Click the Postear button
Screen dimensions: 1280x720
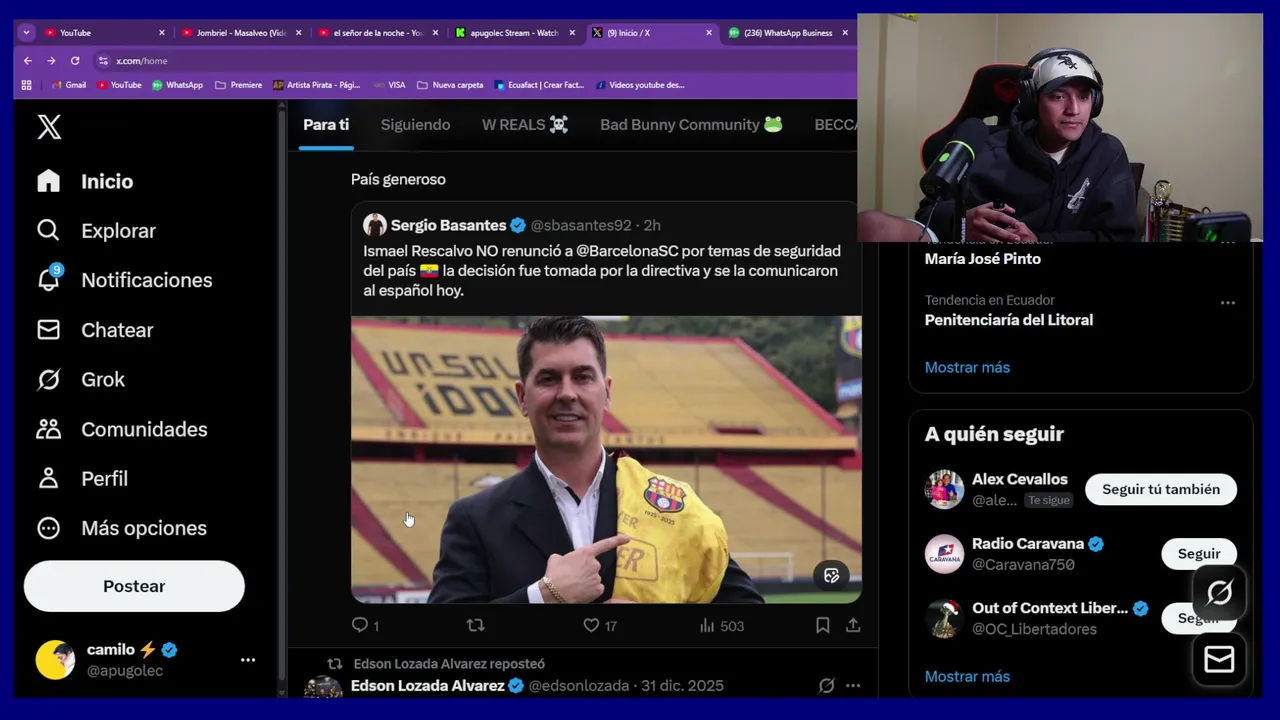click(134, 586)
